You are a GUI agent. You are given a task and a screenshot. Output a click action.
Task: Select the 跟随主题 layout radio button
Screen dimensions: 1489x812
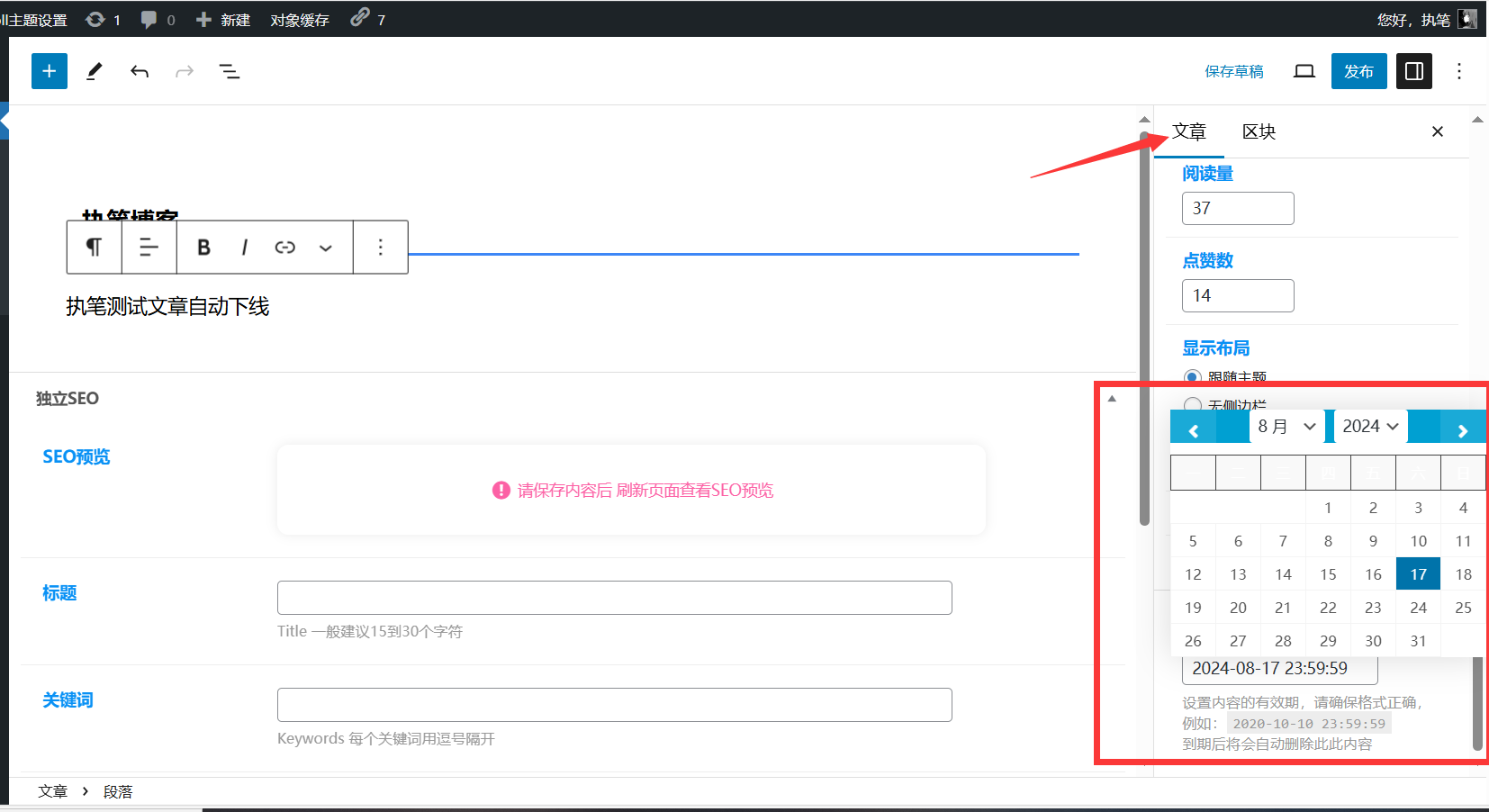[x=1193, y=377]
